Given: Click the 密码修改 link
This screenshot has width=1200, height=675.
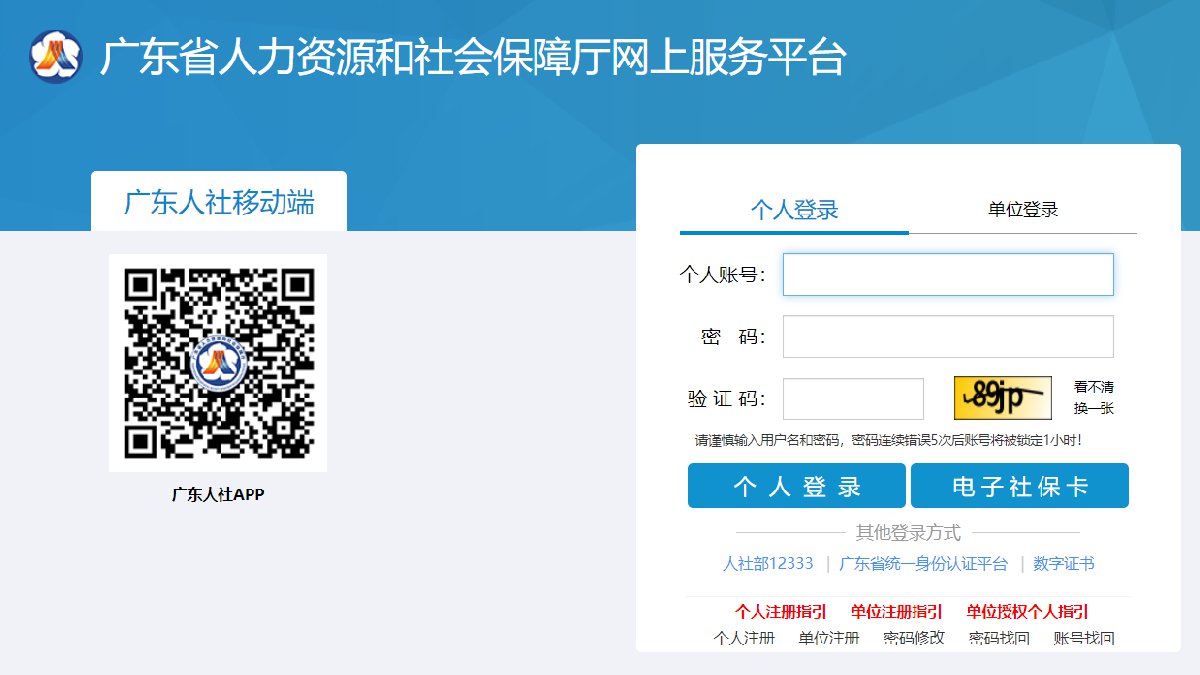Looking at the screenshot, I should pyautogui.click(x=914, y=638).
